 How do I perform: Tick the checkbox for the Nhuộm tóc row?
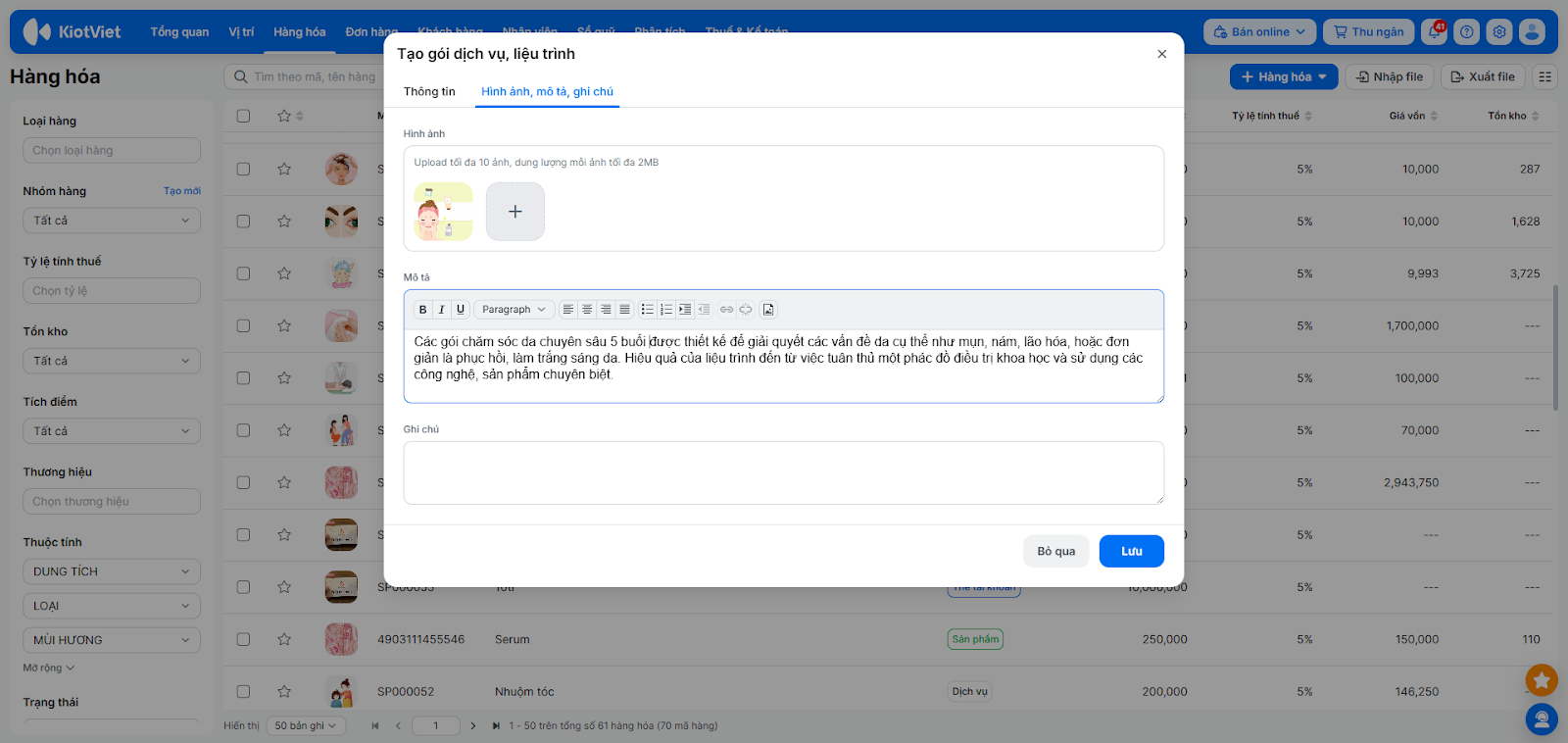[x=243, y=691]
